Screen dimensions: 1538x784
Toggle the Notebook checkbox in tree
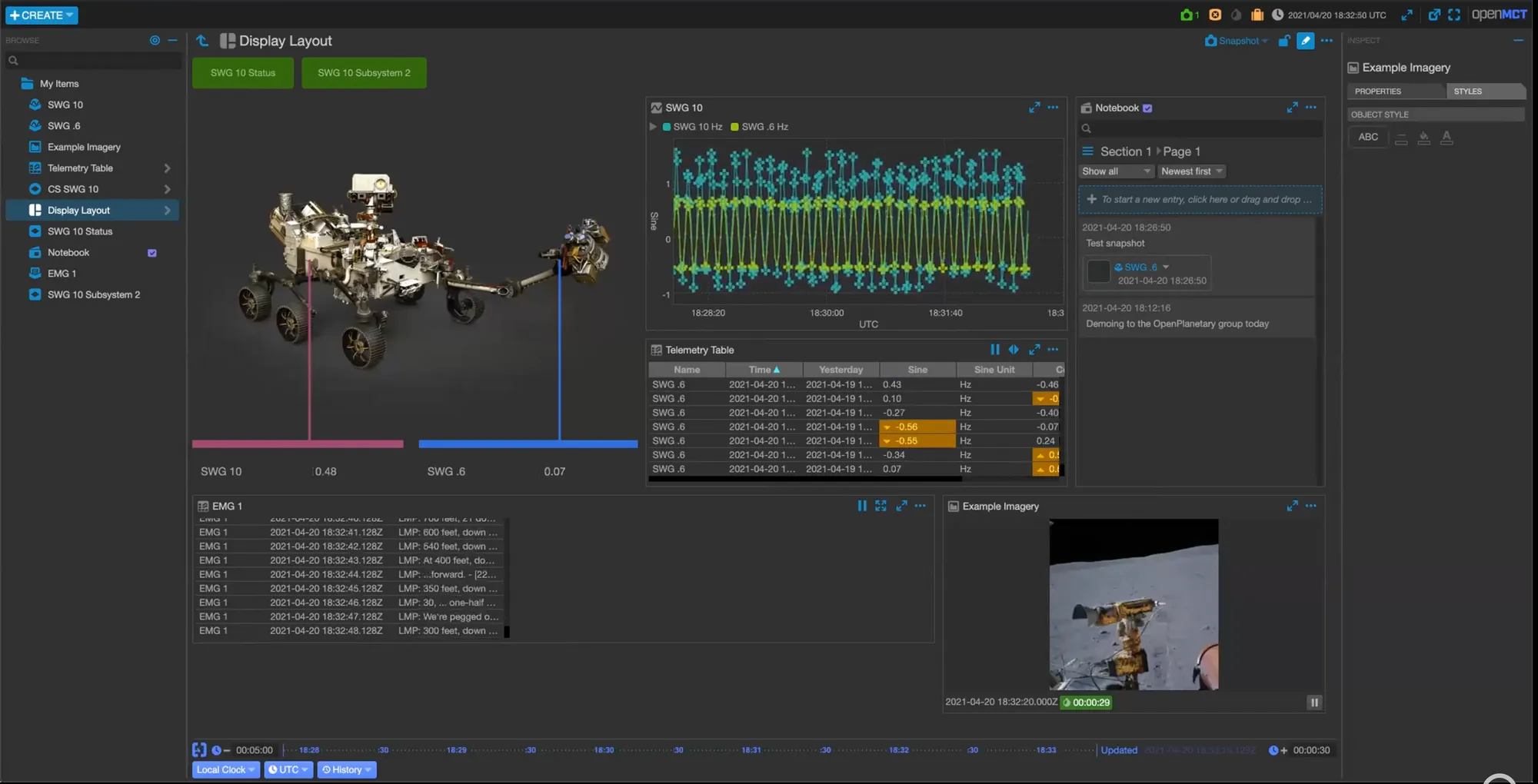(152, 253)
